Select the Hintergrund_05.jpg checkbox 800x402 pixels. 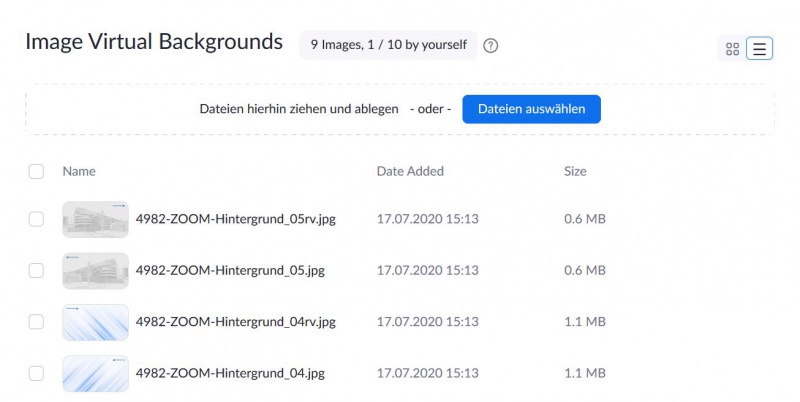click(x=36, y=270)
